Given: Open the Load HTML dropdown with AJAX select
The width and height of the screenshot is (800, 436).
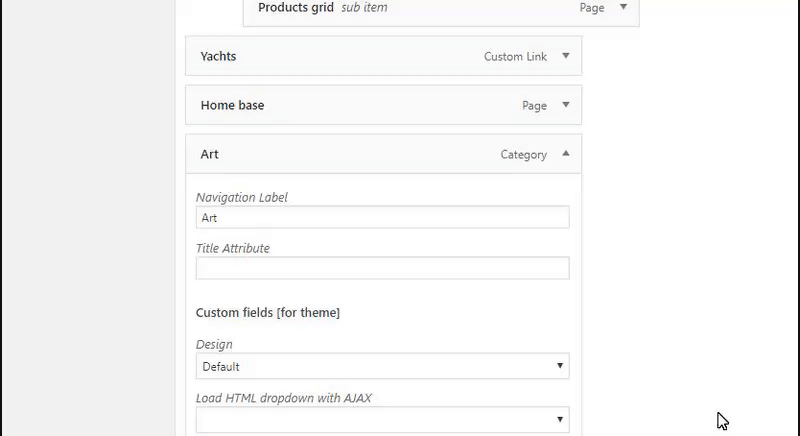Looking at the screenshot, I should (382, 420).
